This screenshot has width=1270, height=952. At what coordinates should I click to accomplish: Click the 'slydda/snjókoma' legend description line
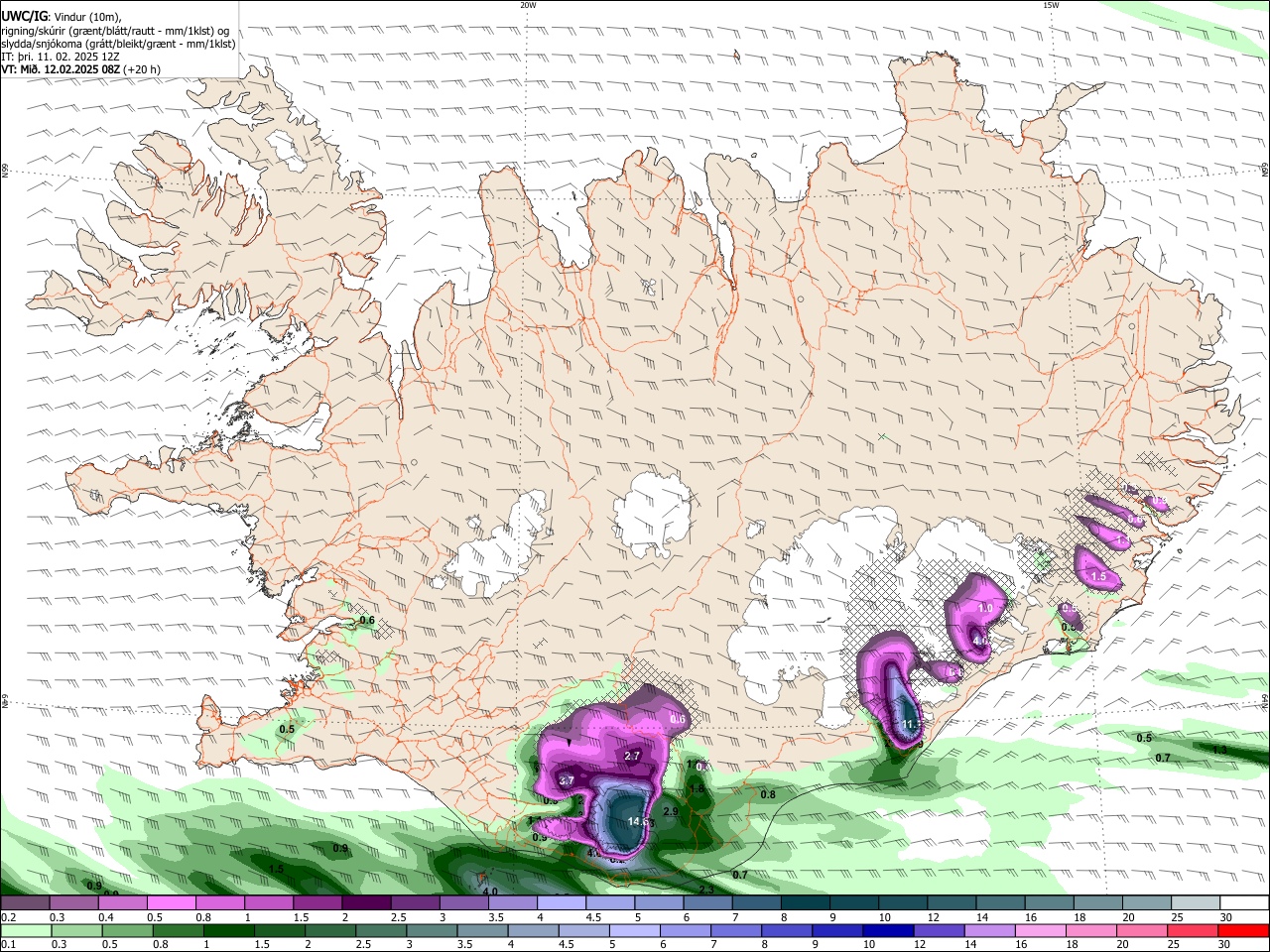118,43
